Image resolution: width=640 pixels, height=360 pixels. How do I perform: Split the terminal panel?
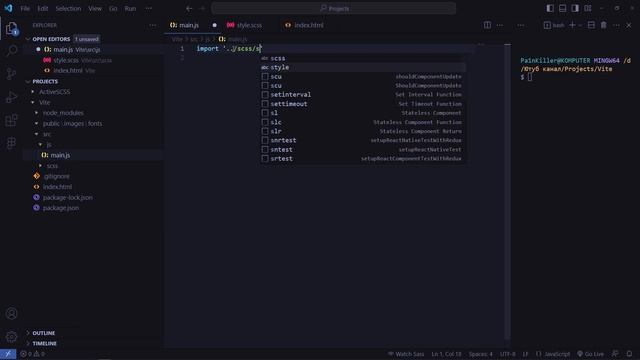pyautogui.click(x=591, y=25)
